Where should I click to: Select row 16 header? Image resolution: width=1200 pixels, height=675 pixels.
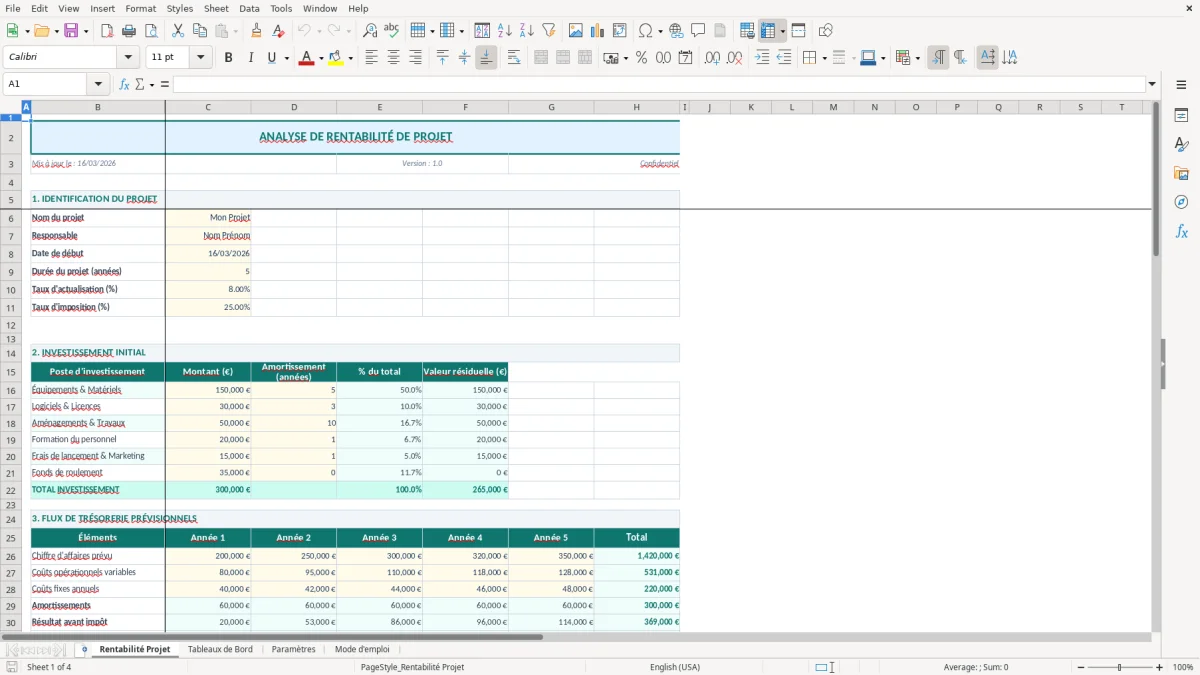pyautogui.click(x=11, y=390)
